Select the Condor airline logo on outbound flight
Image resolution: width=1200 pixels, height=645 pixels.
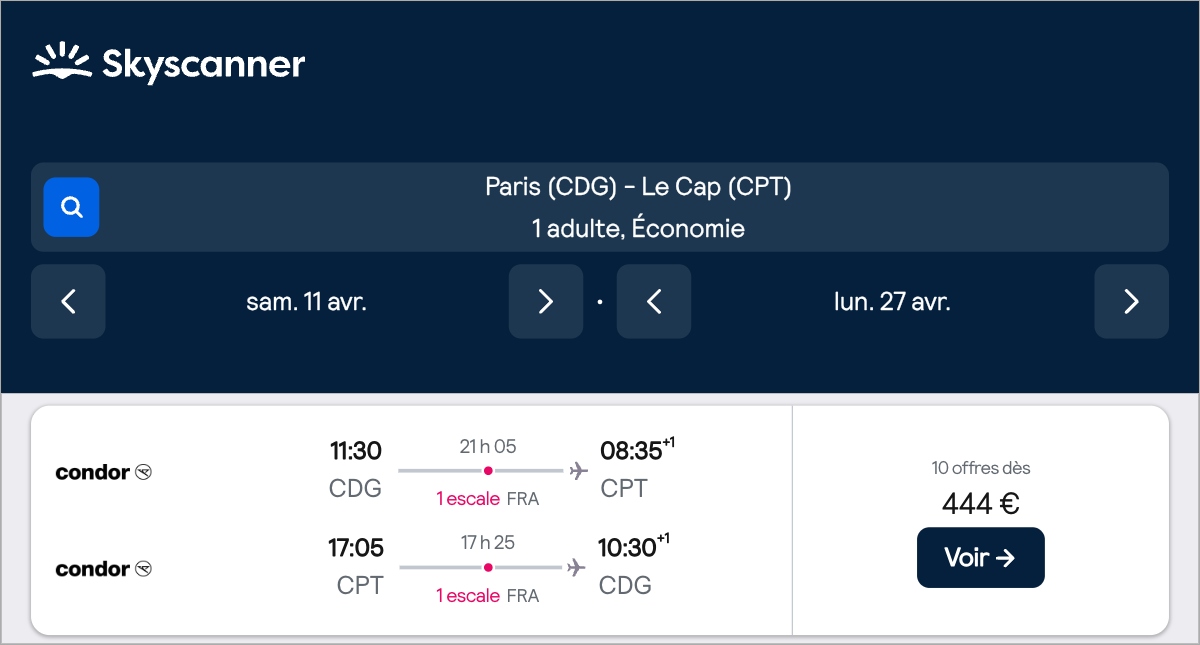pyautogui.click(x=103, y=471)
